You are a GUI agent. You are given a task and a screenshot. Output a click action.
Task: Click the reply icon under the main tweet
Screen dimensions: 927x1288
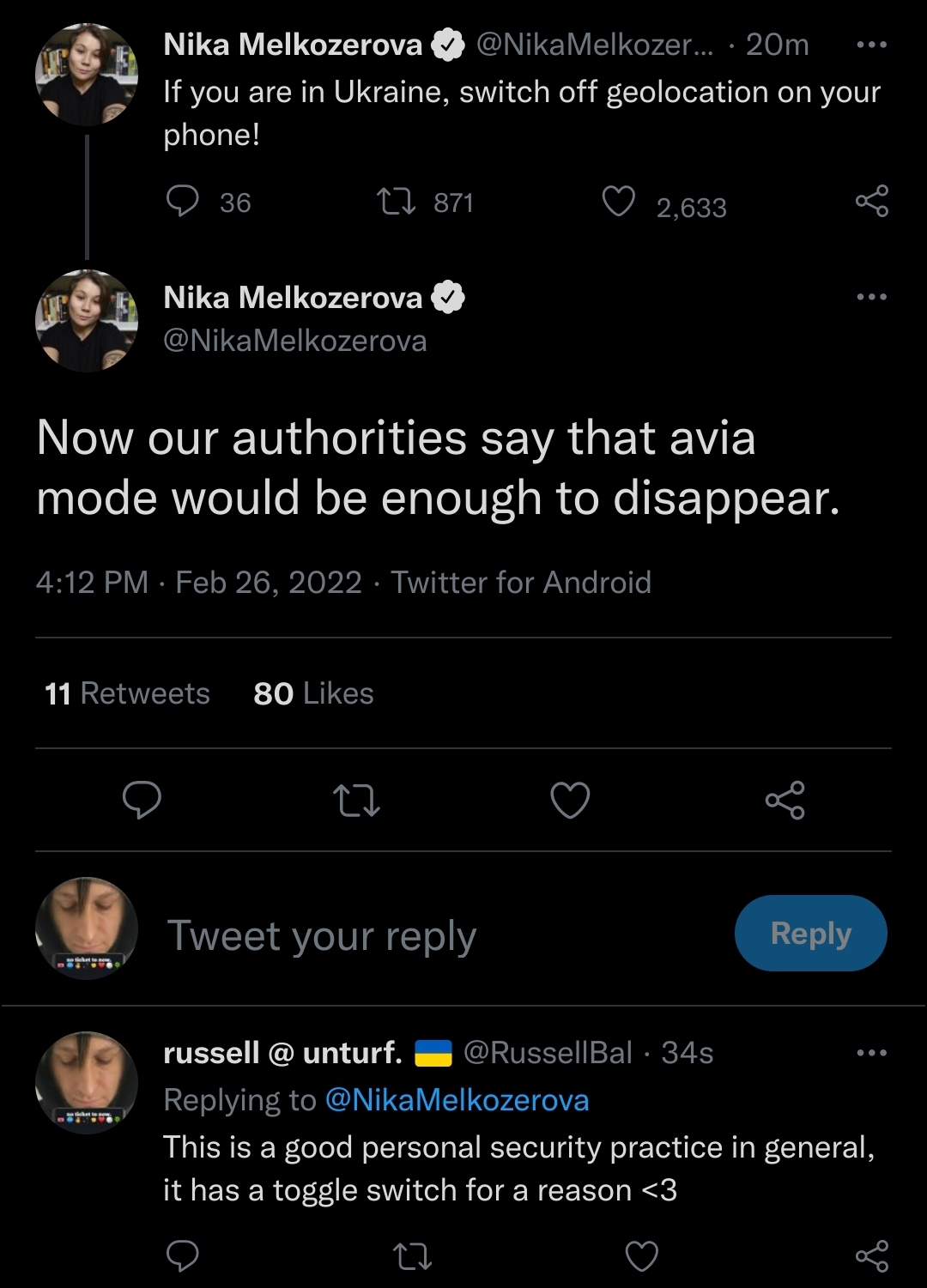click(142, 800)
